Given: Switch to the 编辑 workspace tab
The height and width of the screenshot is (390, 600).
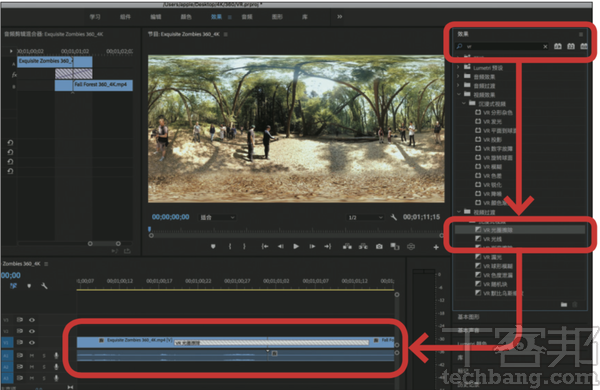Looking at the screenshot, I should 156,16.
